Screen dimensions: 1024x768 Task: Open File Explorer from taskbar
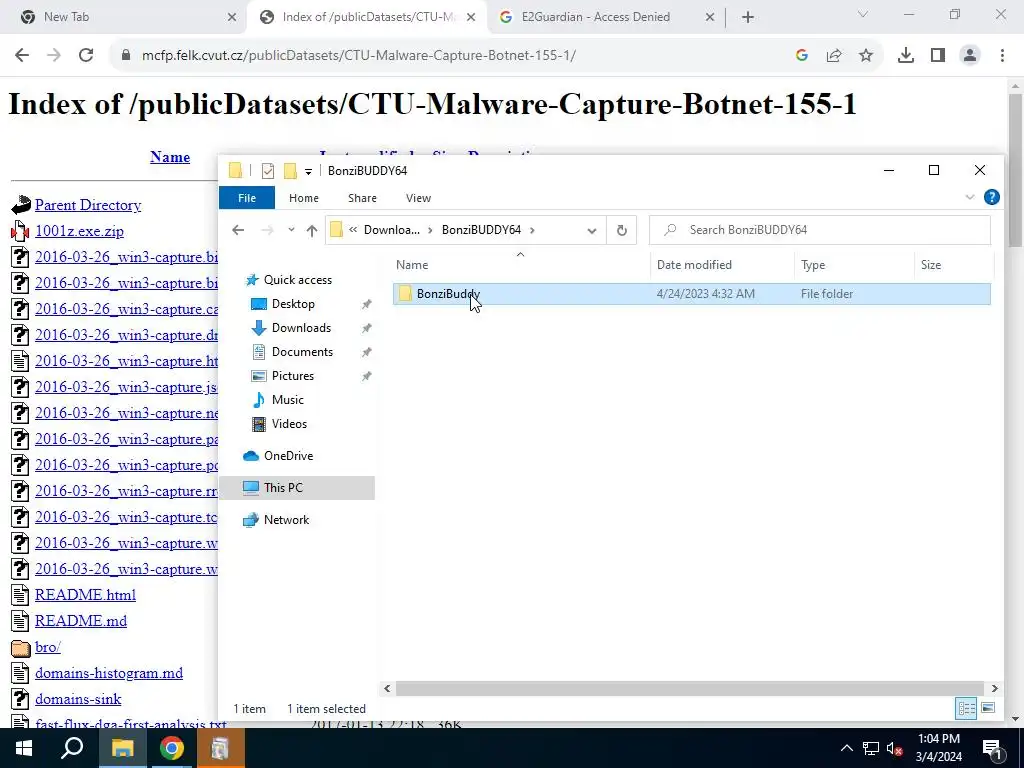click(x=122, y=748)
